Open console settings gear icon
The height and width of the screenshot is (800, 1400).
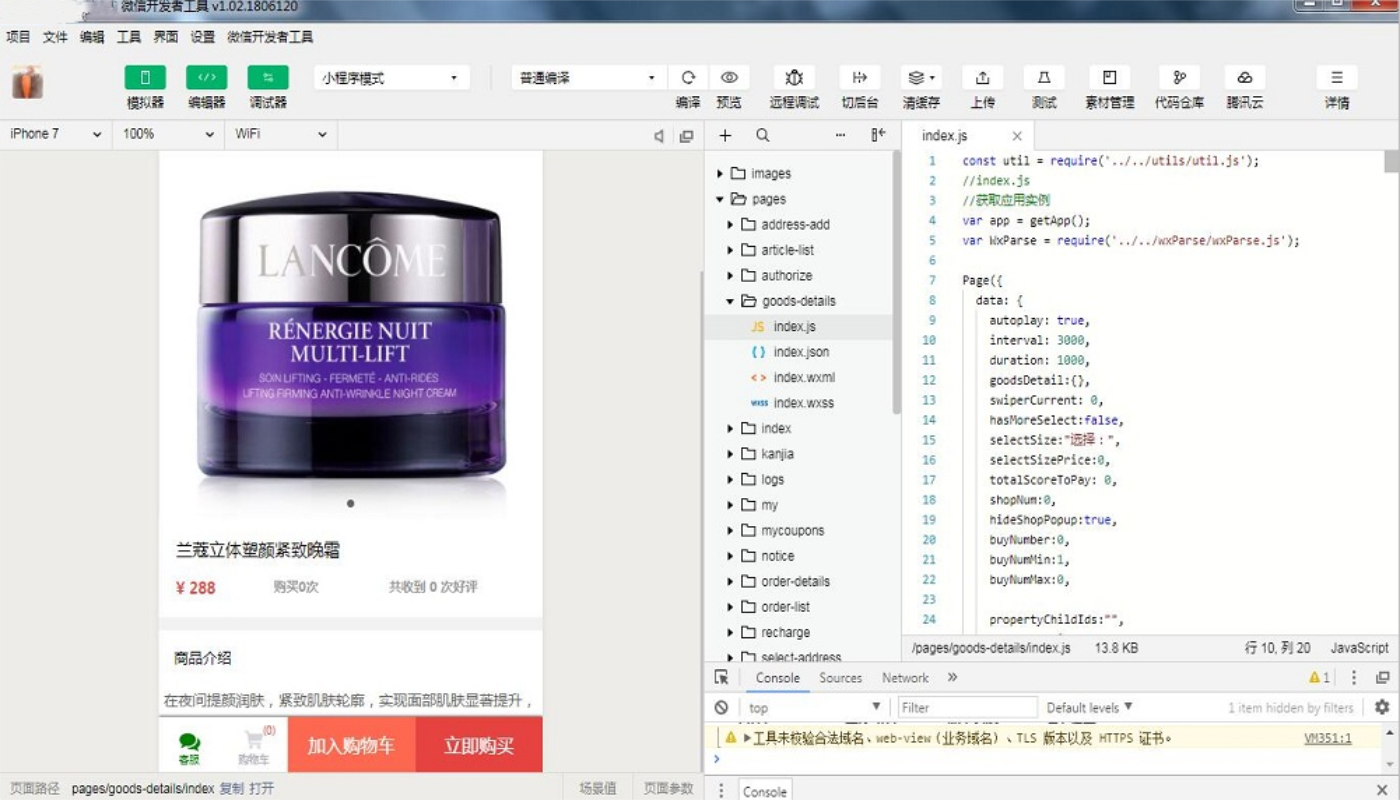click(1382, 707)
